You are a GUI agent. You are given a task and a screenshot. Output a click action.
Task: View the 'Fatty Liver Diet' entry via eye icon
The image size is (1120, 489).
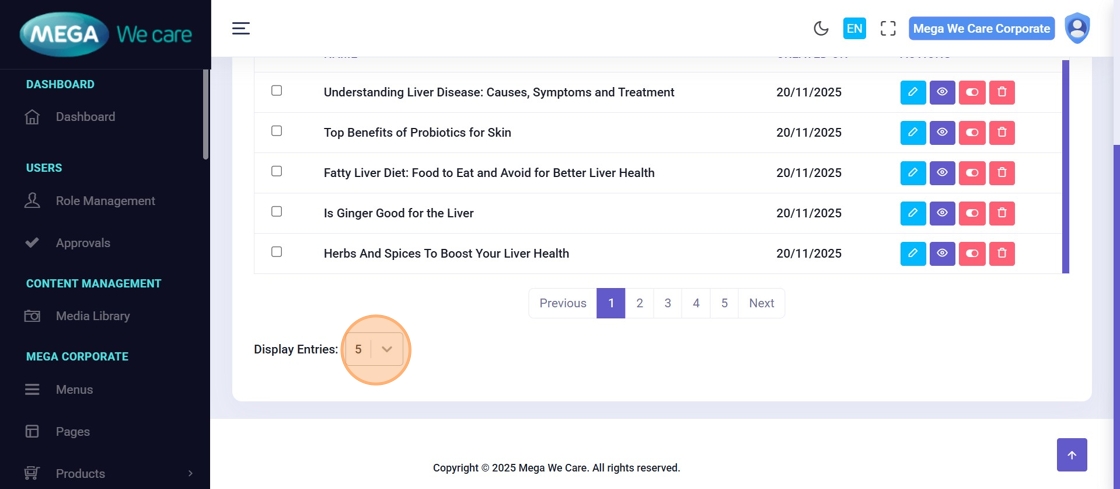click(942, 173)
